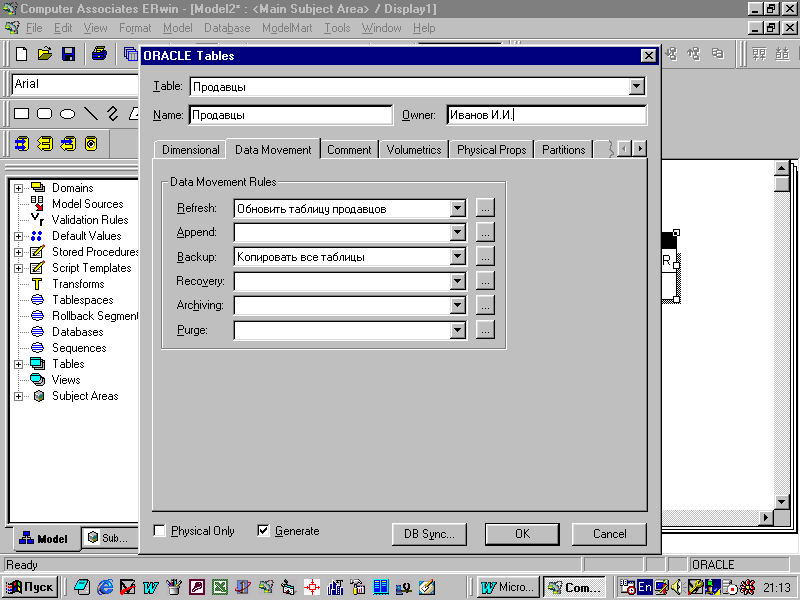Select Views in the model tree
This screenshot has width=800, height=600.
pyautogui.click(x=66, y=380)
